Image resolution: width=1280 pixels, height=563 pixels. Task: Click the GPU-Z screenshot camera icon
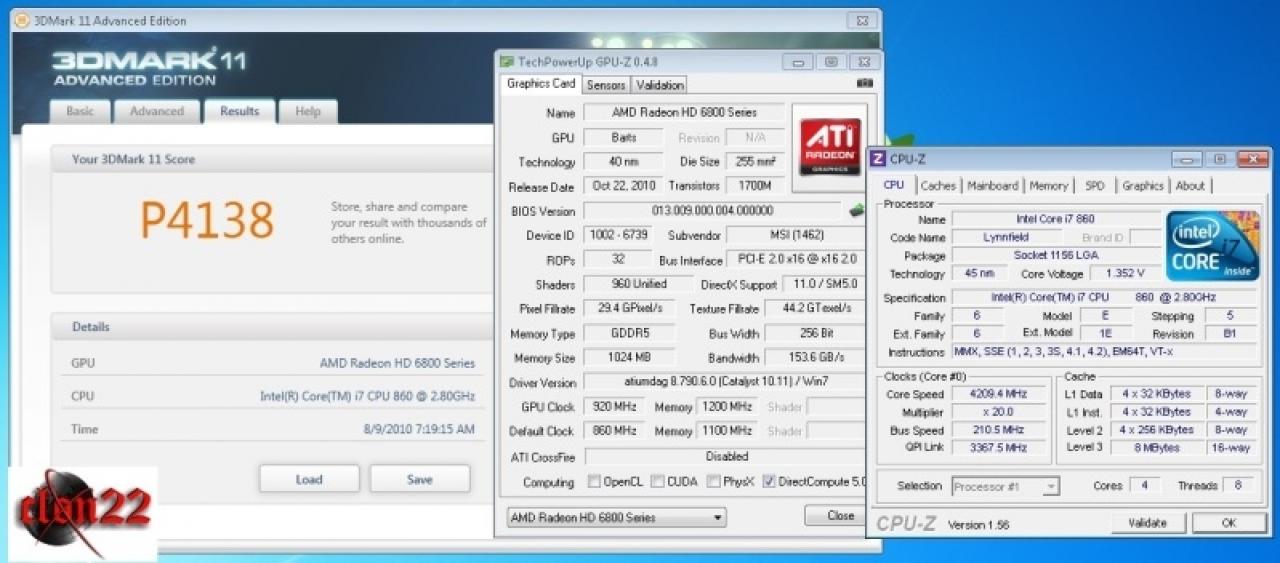(x=865, y=84)
